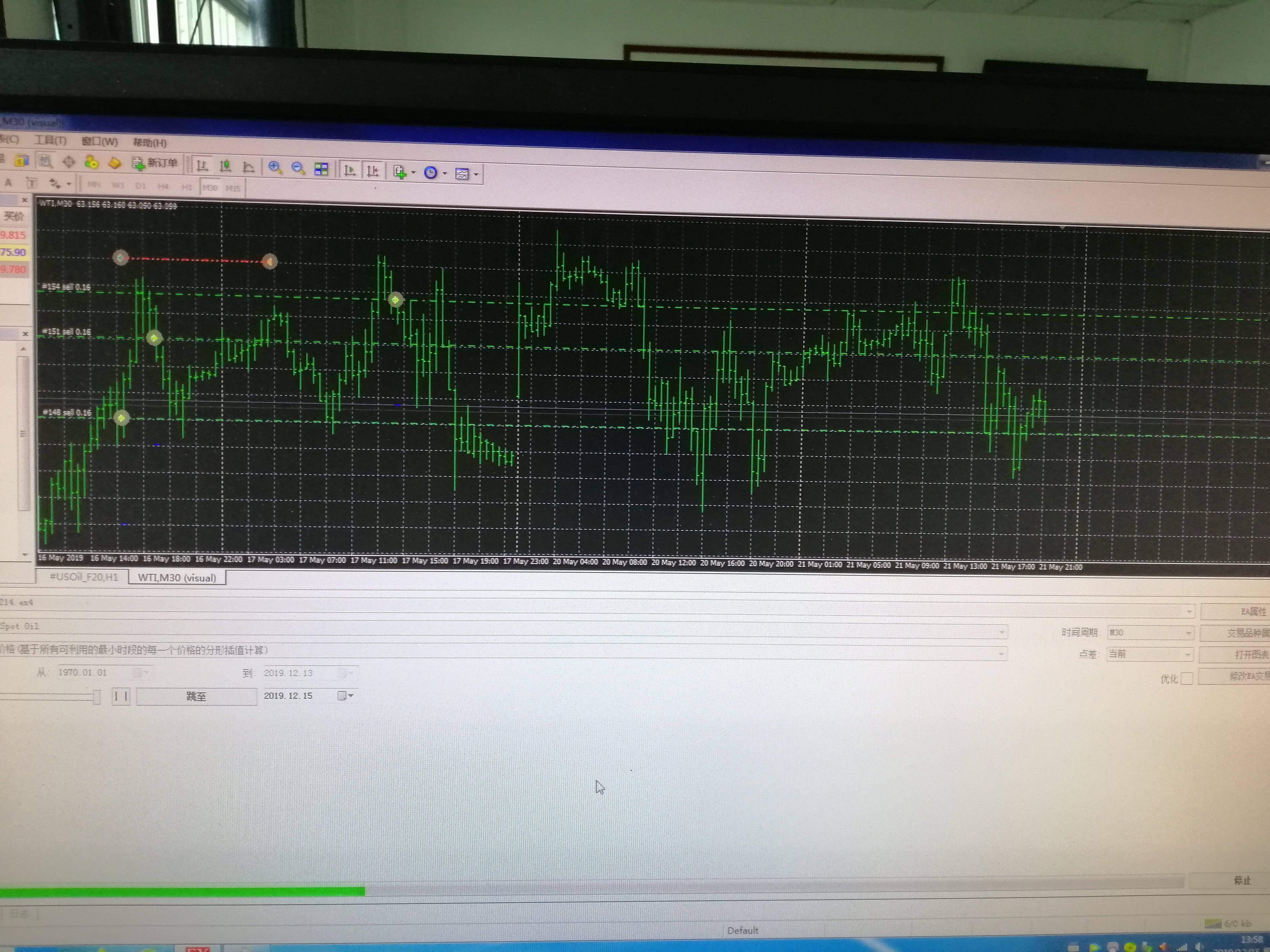Expand the indicators dropdown arrow
The height and width of the screenshot is (952, 1270).
413,172
